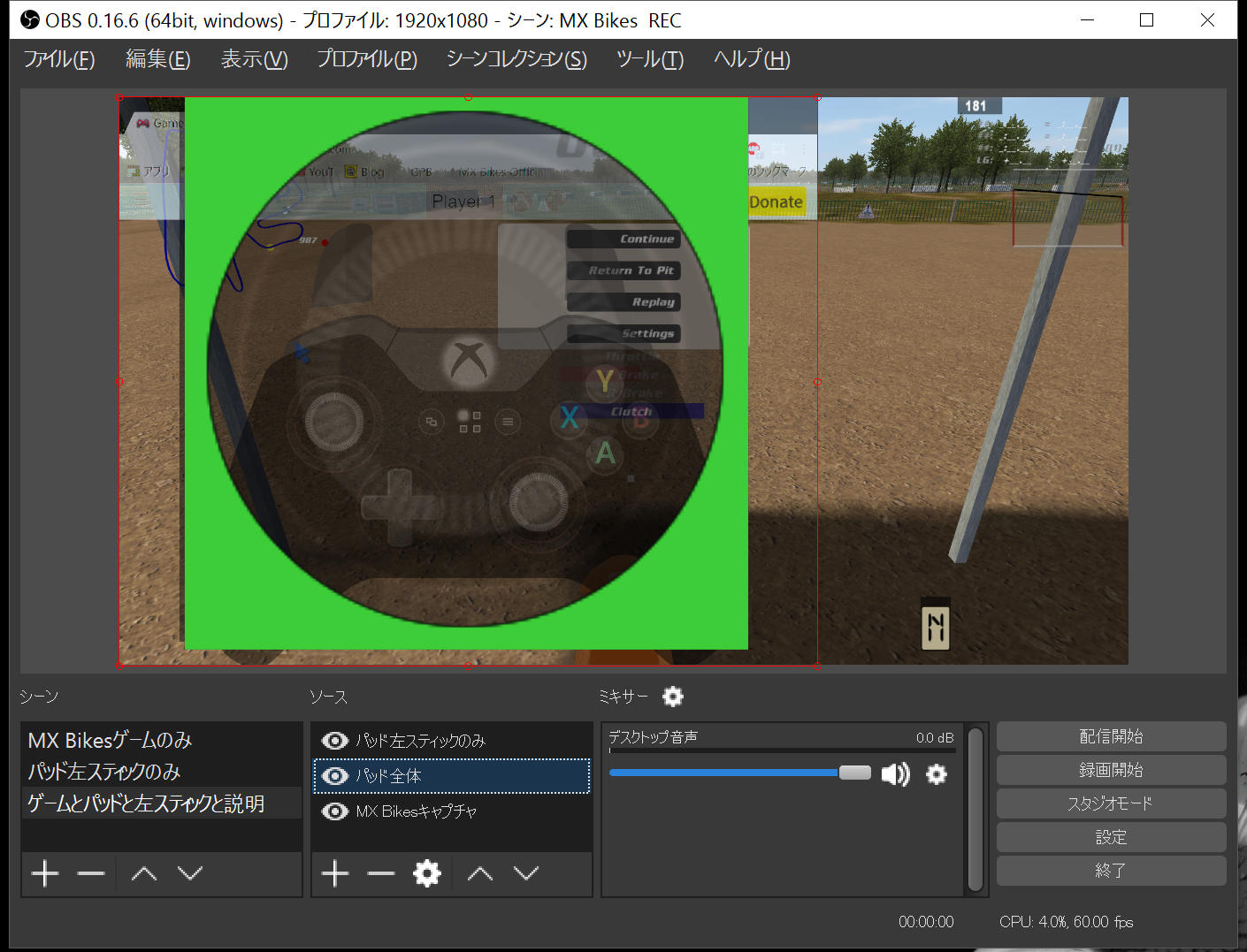1247x952 pixels.
Task: Hide the パッド全体 source
Action: point(334,776)
